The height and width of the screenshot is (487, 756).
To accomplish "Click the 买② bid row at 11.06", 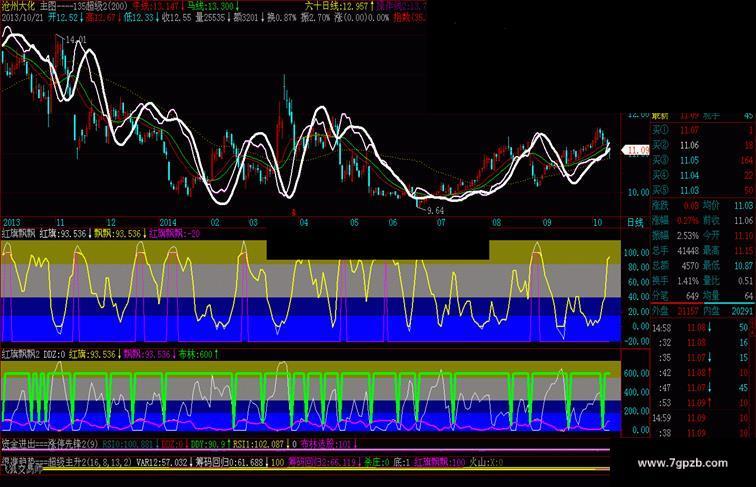I will click(x=703, y=145).
